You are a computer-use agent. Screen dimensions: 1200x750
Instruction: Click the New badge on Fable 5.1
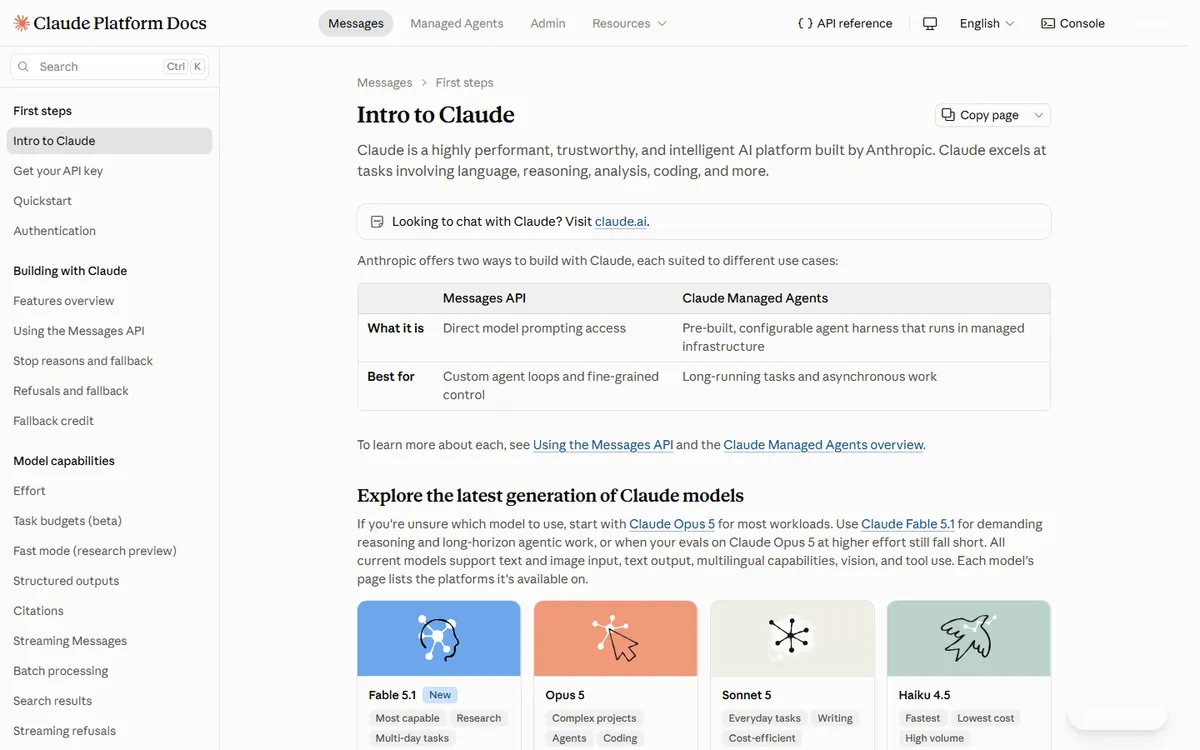[x=440, y=695]
